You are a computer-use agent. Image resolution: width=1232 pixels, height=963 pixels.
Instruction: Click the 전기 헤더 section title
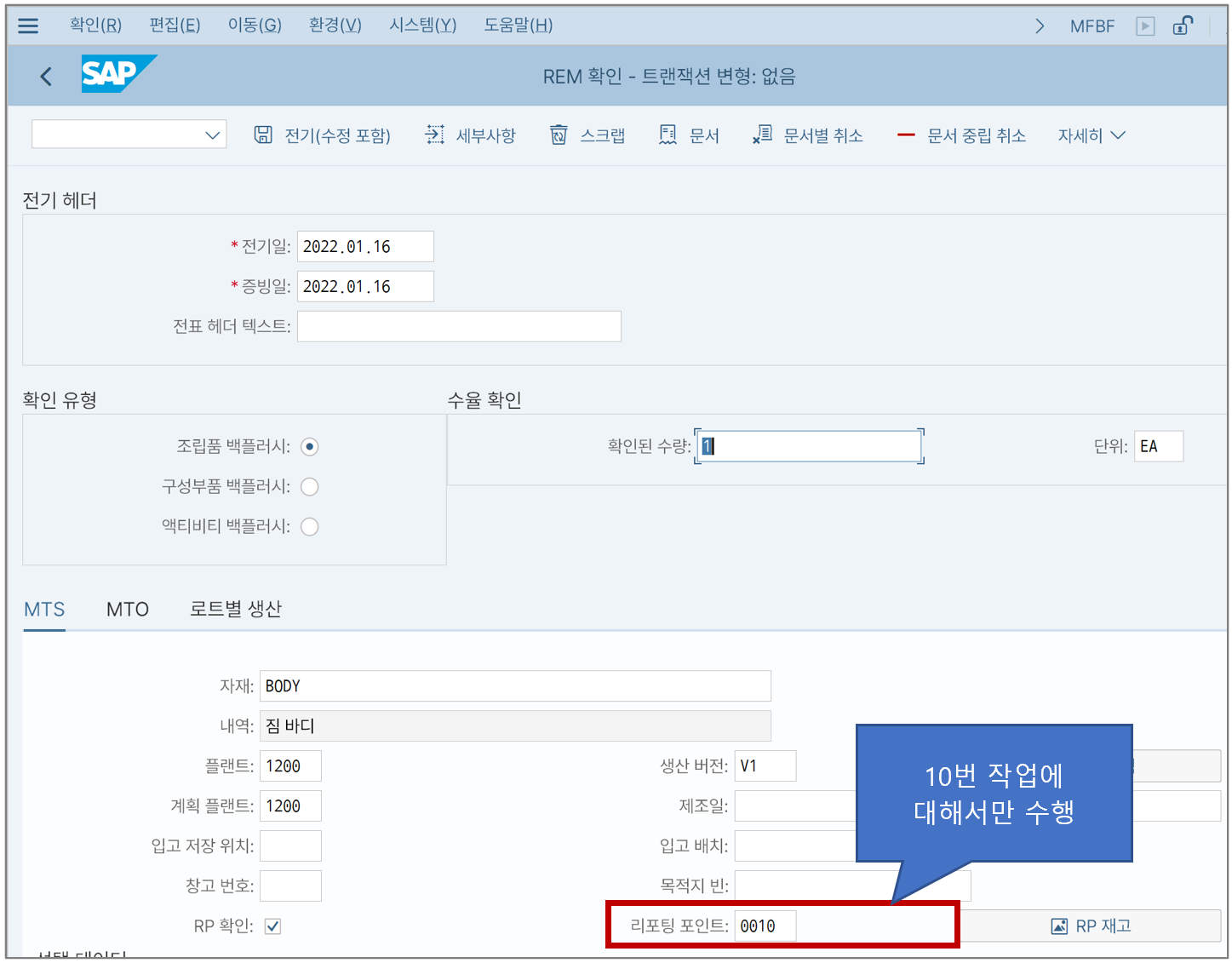60,200
